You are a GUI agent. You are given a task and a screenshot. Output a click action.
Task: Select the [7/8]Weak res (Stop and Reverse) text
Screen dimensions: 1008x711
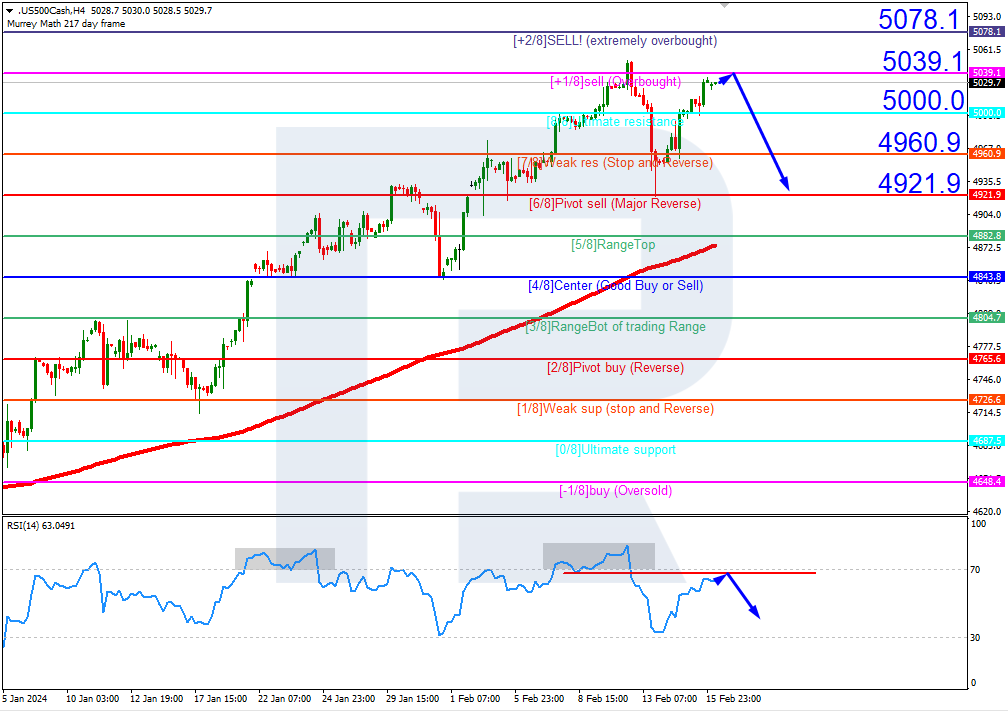coord(617,162)
